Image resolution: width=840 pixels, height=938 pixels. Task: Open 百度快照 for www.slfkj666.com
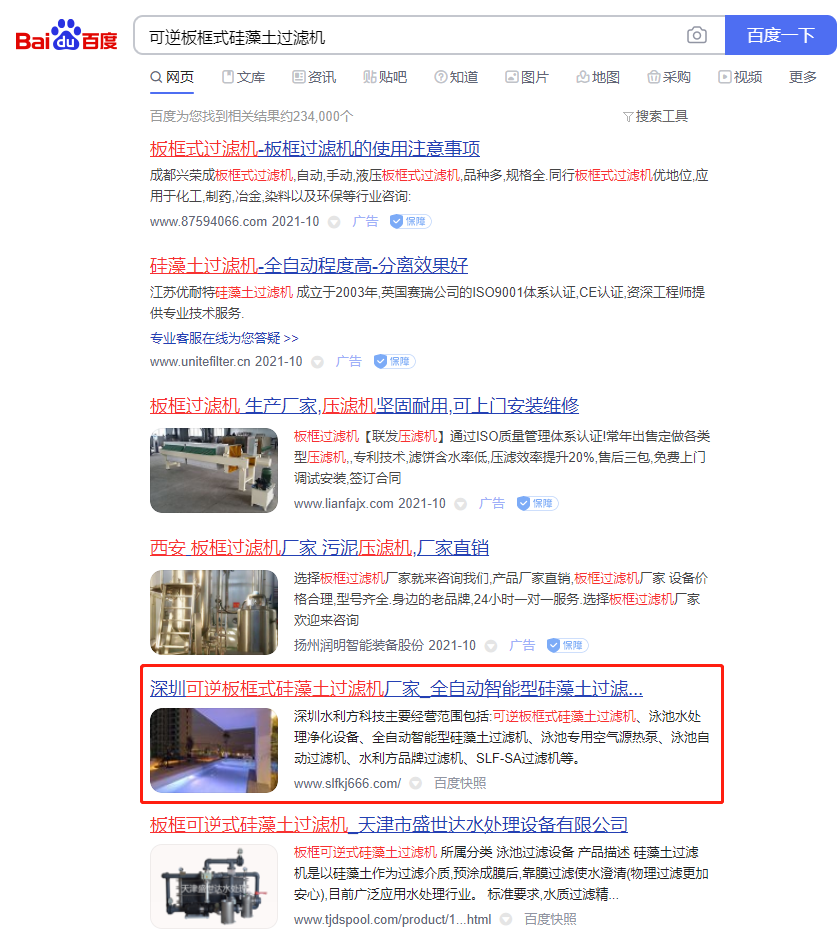click(460, 783)
